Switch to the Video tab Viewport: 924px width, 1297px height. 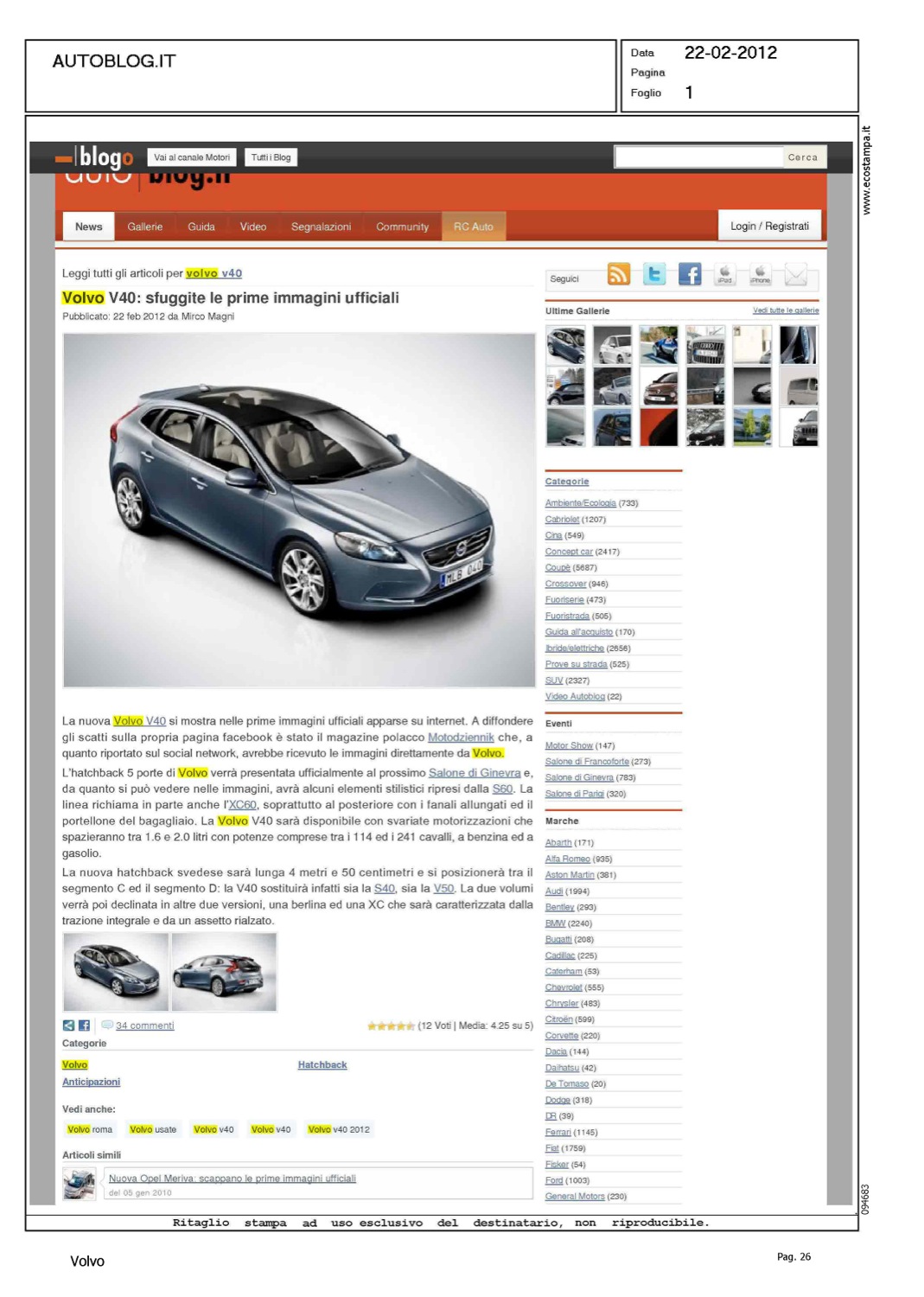coord(252,227)
